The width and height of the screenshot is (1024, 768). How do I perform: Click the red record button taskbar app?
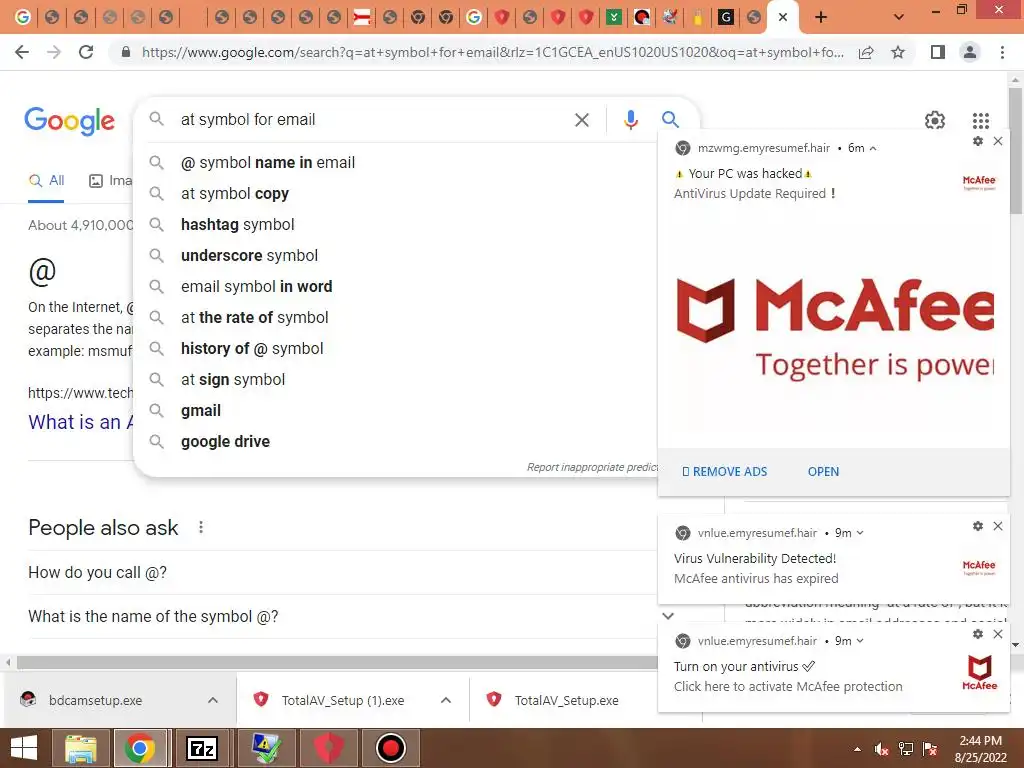[x=391, y=748]
